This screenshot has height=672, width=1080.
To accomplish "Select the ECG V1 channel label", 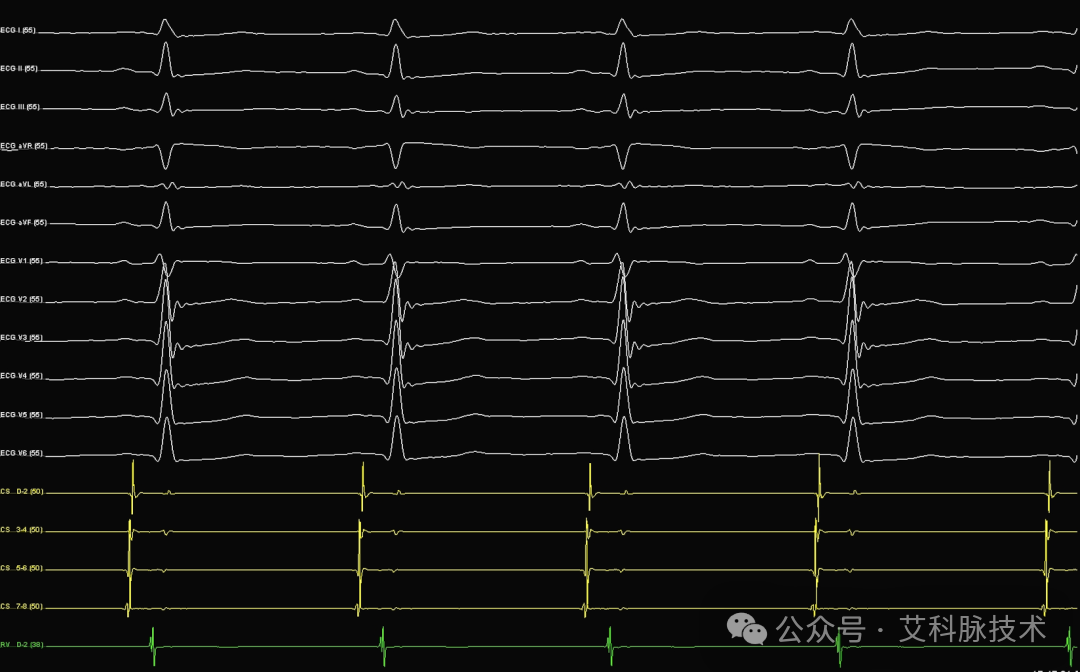I will [x=22, y=261].
